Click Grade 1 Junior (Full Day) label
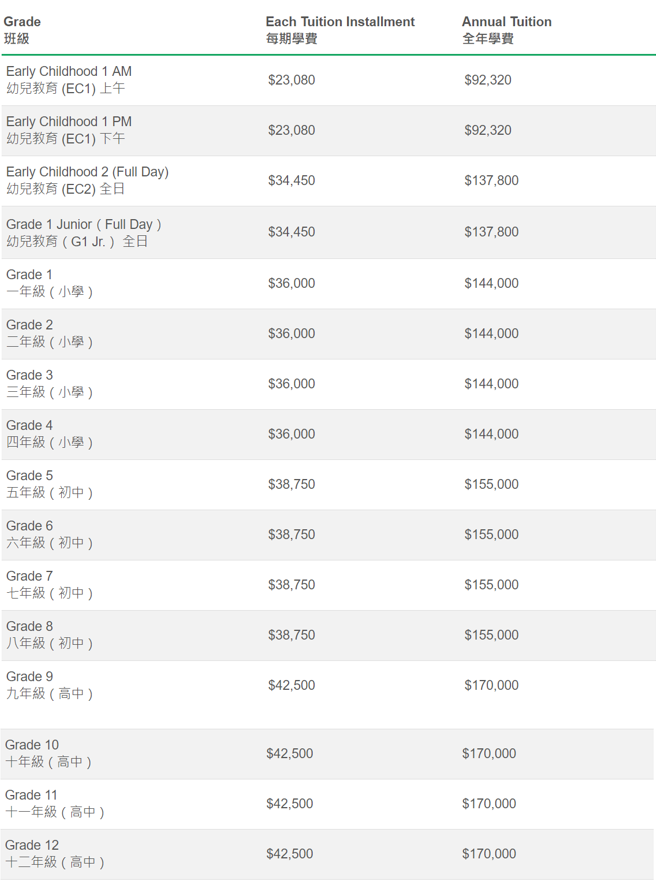The height and width of the screenshot is (886, 656). click(84, 232)
